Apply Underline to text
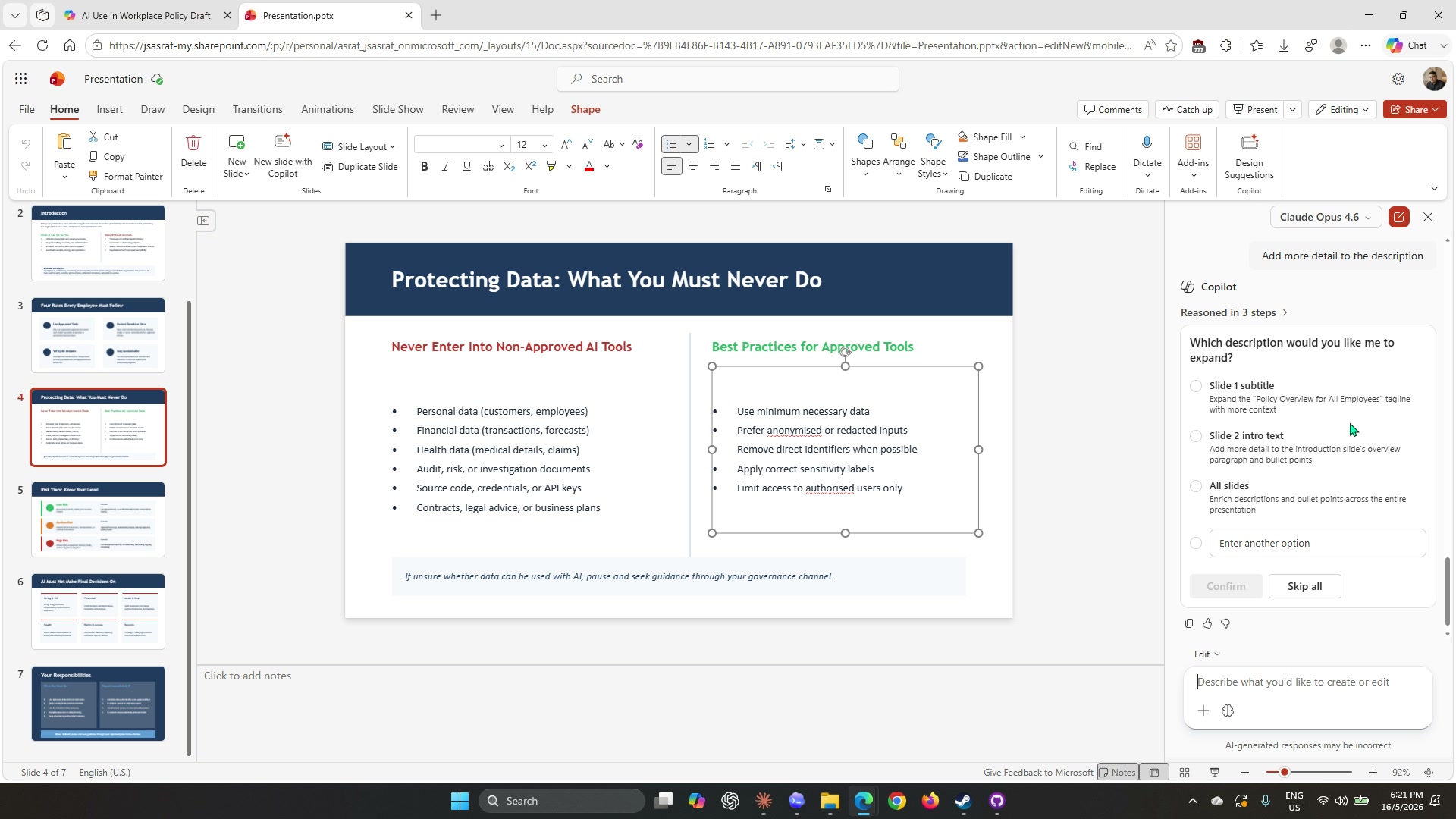Viewport: 1456px width, 819px height. click(x=467, y=166)
